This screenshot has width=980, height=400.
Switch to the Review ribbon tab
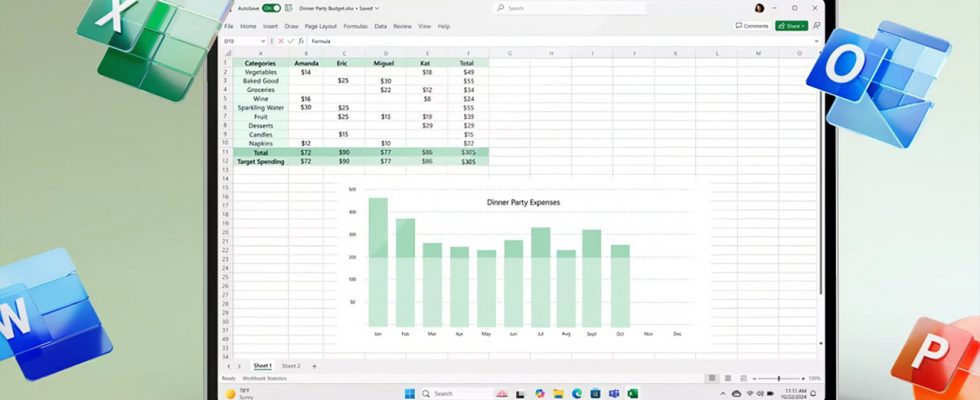(402, 26)
